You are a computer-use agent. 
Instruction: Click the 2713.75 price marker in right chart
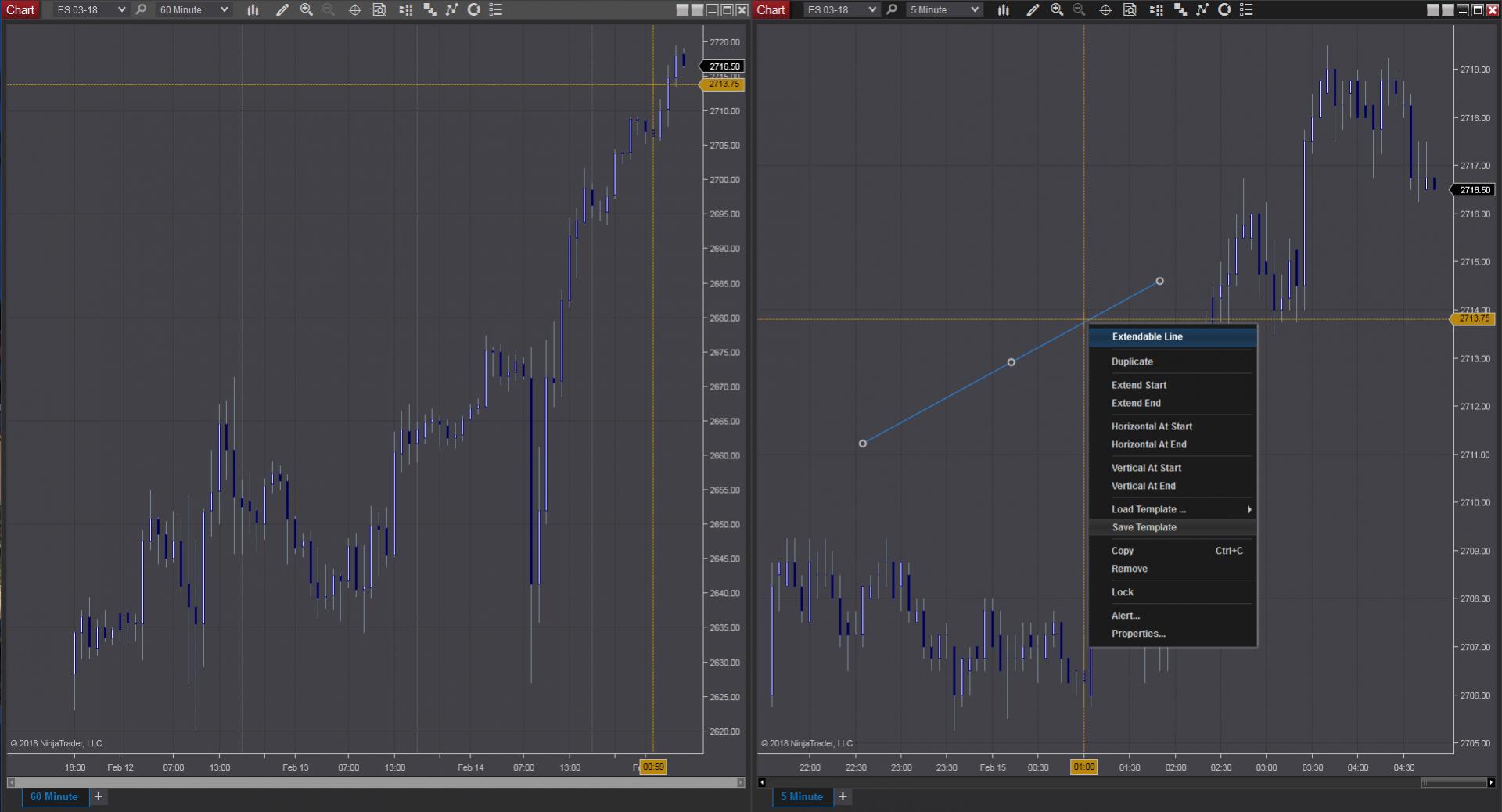[x=1472, y=319]
